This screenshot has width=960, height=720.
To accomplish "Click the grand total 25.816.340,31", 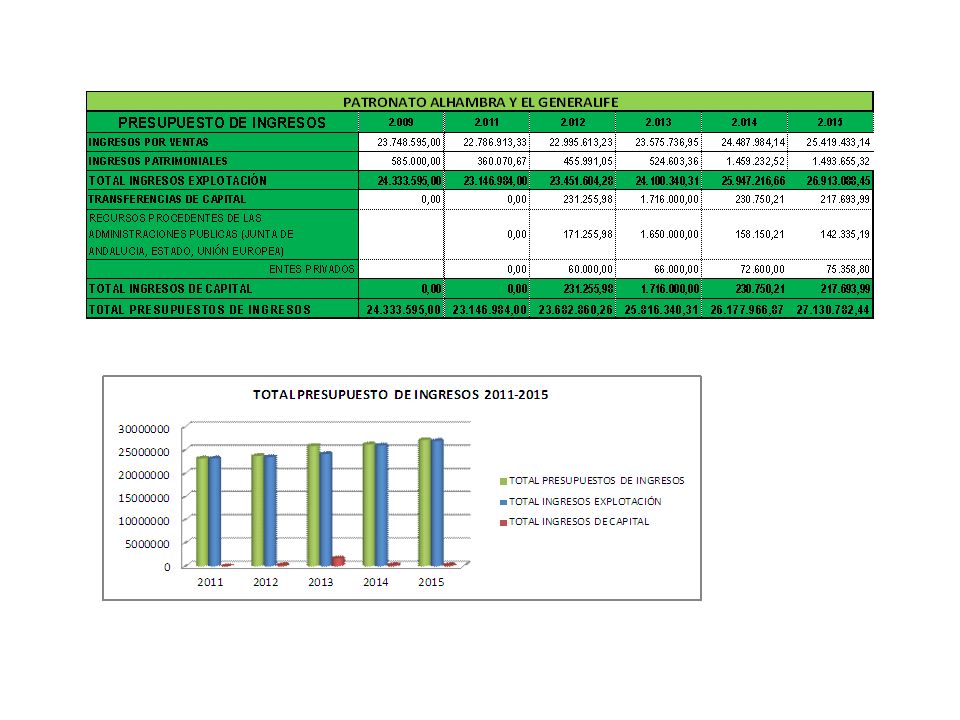I will 661,310.
